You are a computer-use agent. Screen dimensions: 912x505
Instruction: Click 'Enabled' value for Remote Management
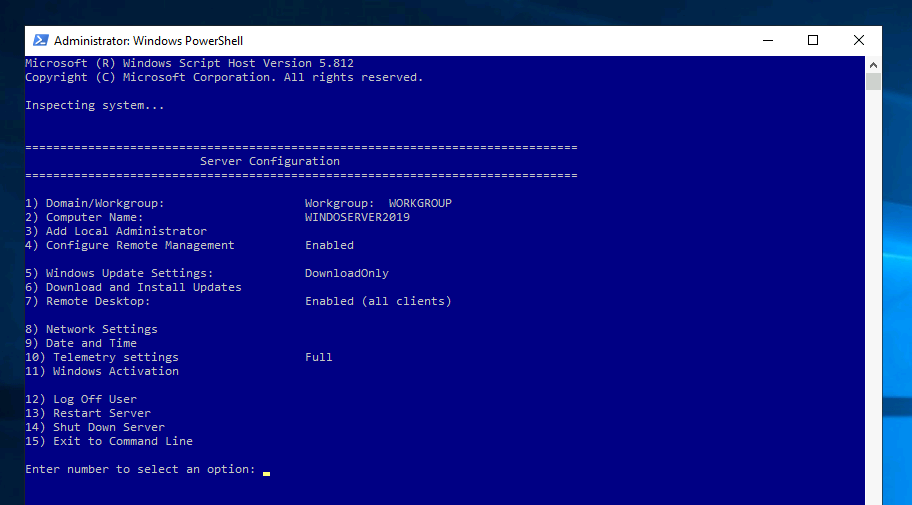329,245
